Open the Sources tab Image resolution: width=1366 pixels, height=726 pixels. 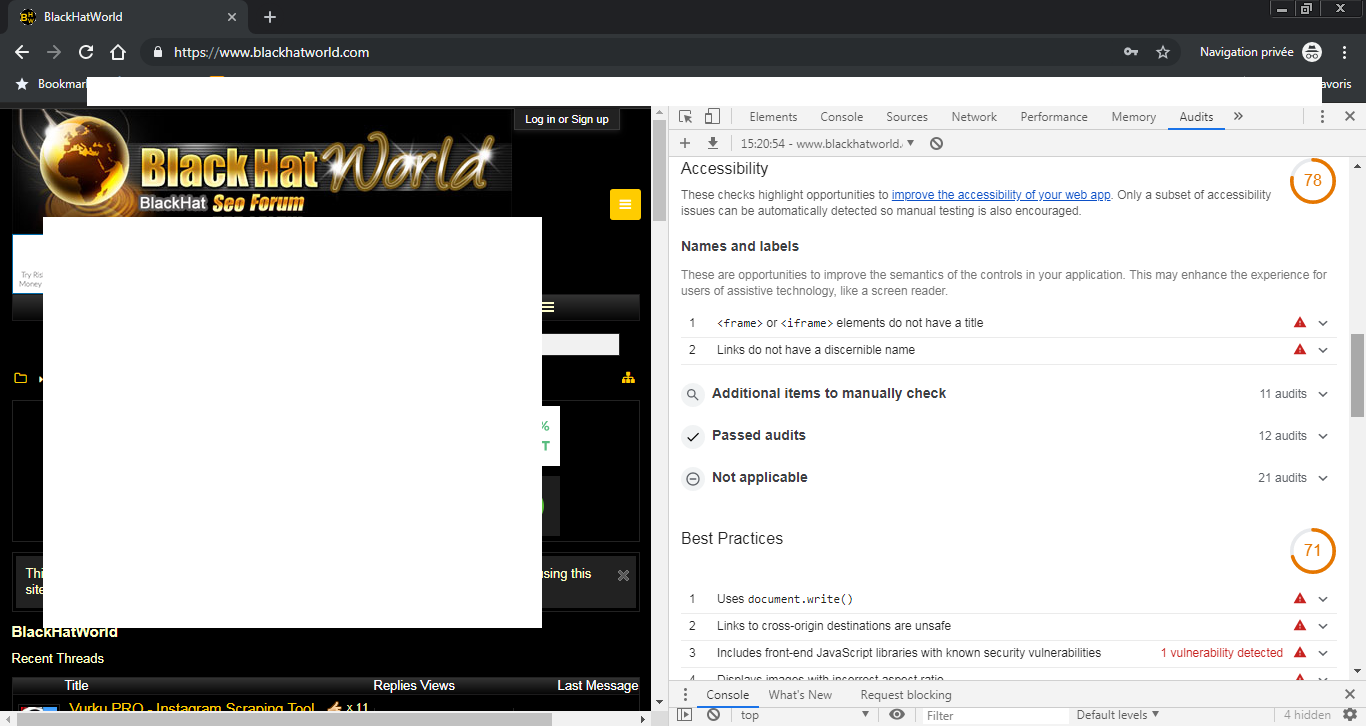coord(907,117)
